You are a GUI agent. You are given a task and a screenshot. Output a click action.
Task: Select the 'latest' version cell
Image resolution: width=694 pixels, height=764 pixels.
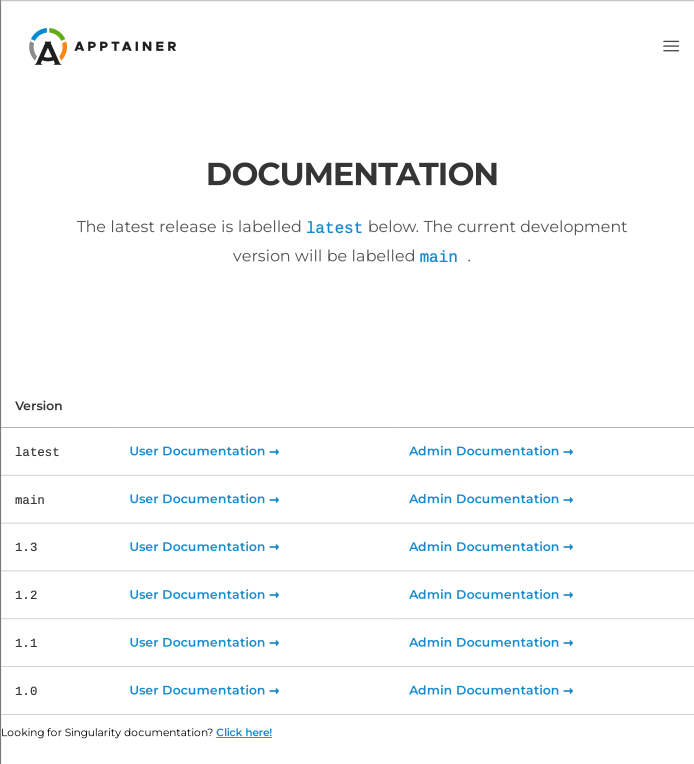37,452
